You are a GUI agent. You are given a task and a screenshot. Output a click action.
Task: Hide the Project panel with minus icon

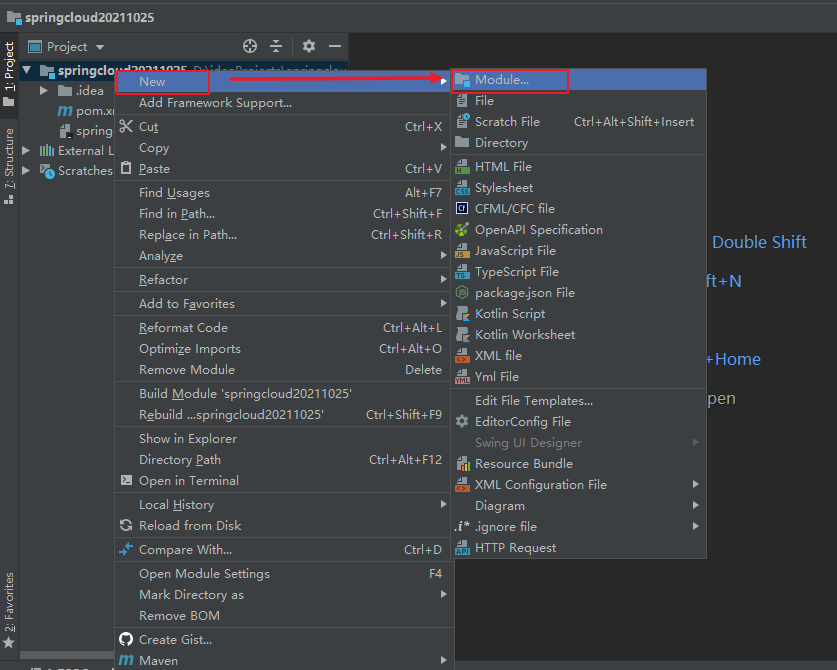(335, 46)
